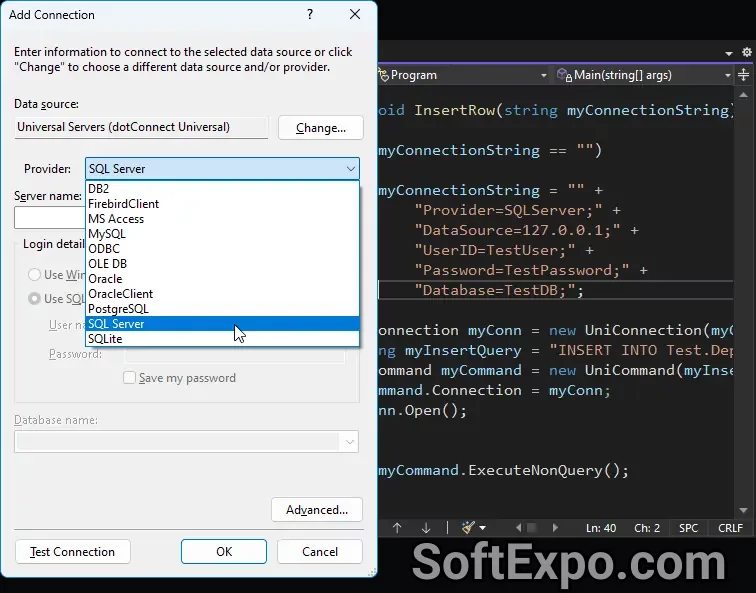The width and height of the screenshot is (756, 593).
Task: Click the Server name input field
Action: coord(50,217)
